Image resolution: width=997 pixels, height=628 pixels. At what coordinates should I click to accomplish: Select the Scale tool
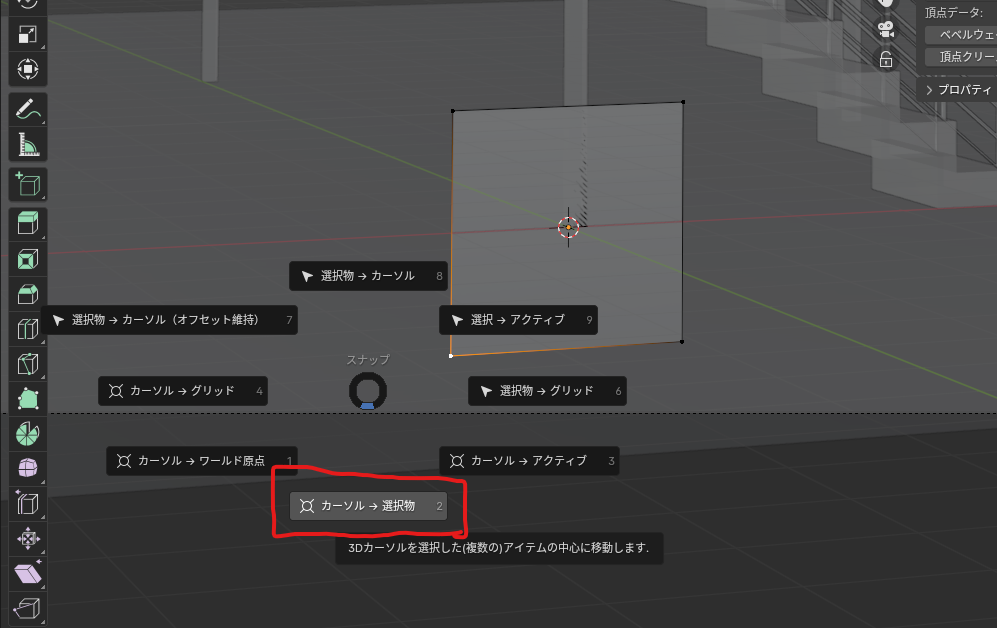click(28, 34)
